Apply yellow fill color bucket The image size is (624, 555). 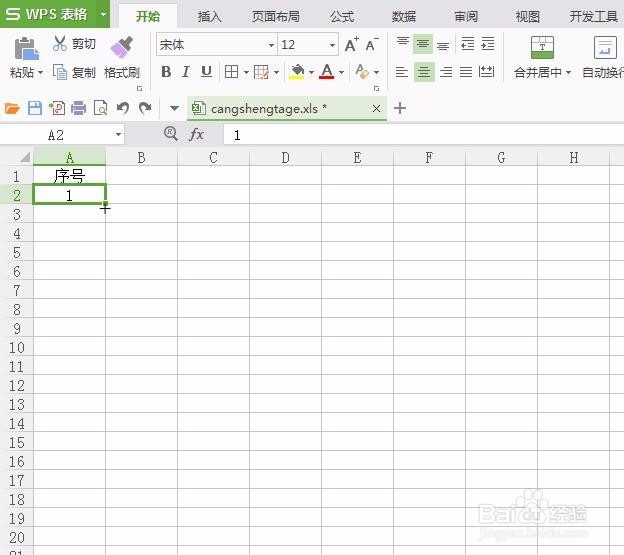click(x=297, y=72)
